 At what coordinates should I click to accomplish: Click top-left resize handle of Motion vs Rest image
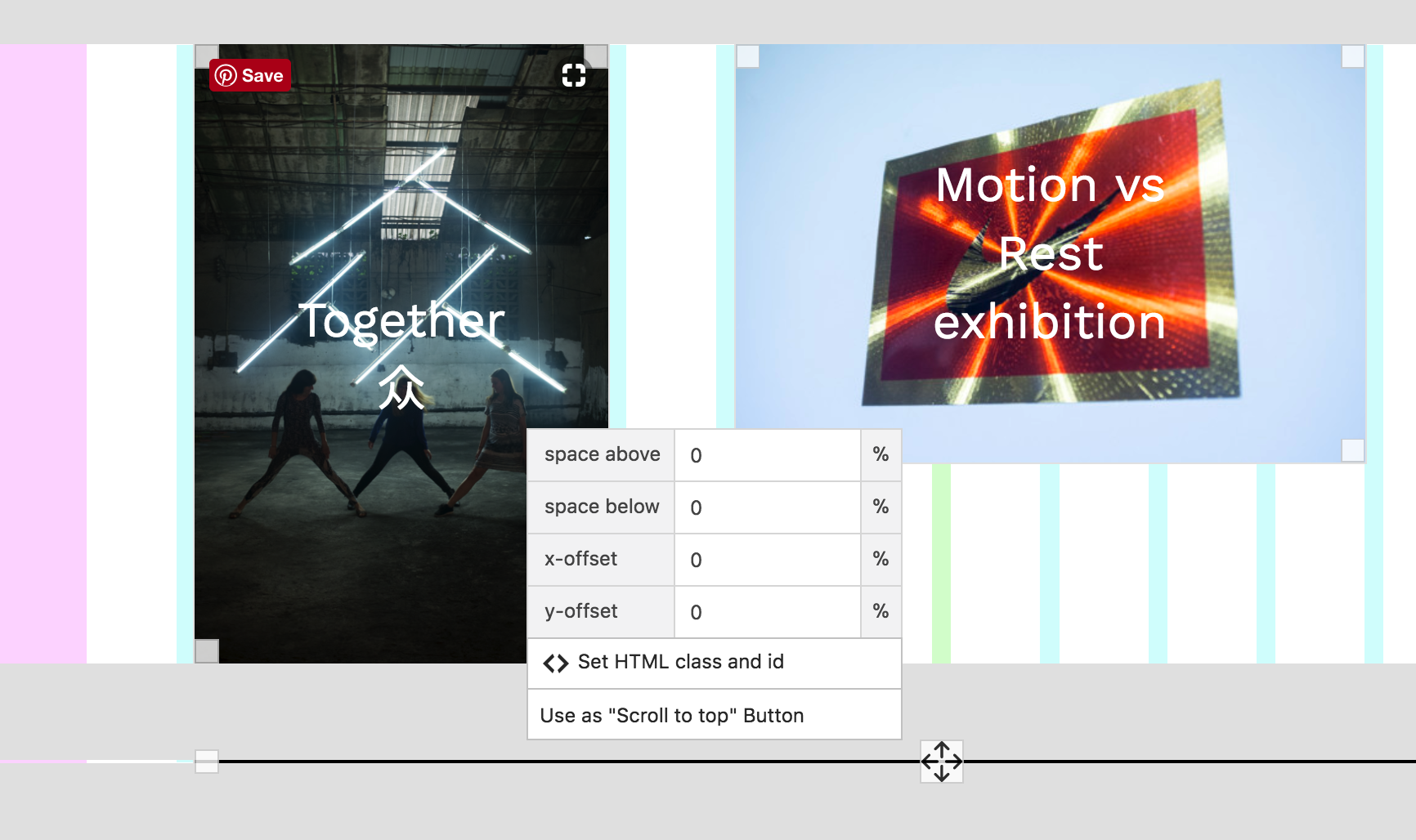click(x=748, y=56)
